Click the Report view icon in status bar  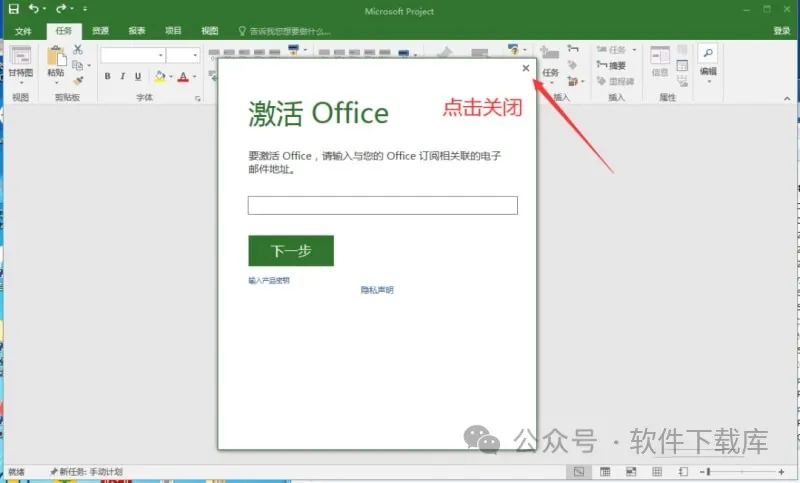(x=683, y=472)
